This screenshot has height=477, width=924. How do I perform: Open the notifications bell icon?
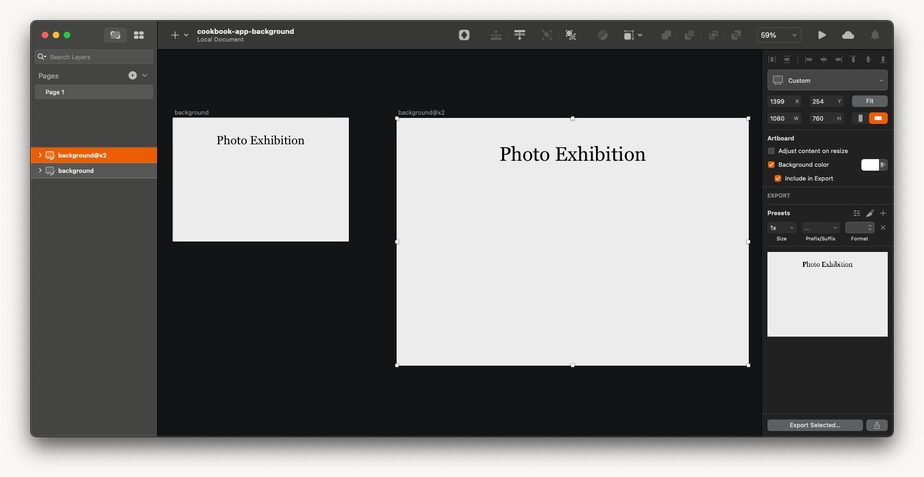[875, 35]
